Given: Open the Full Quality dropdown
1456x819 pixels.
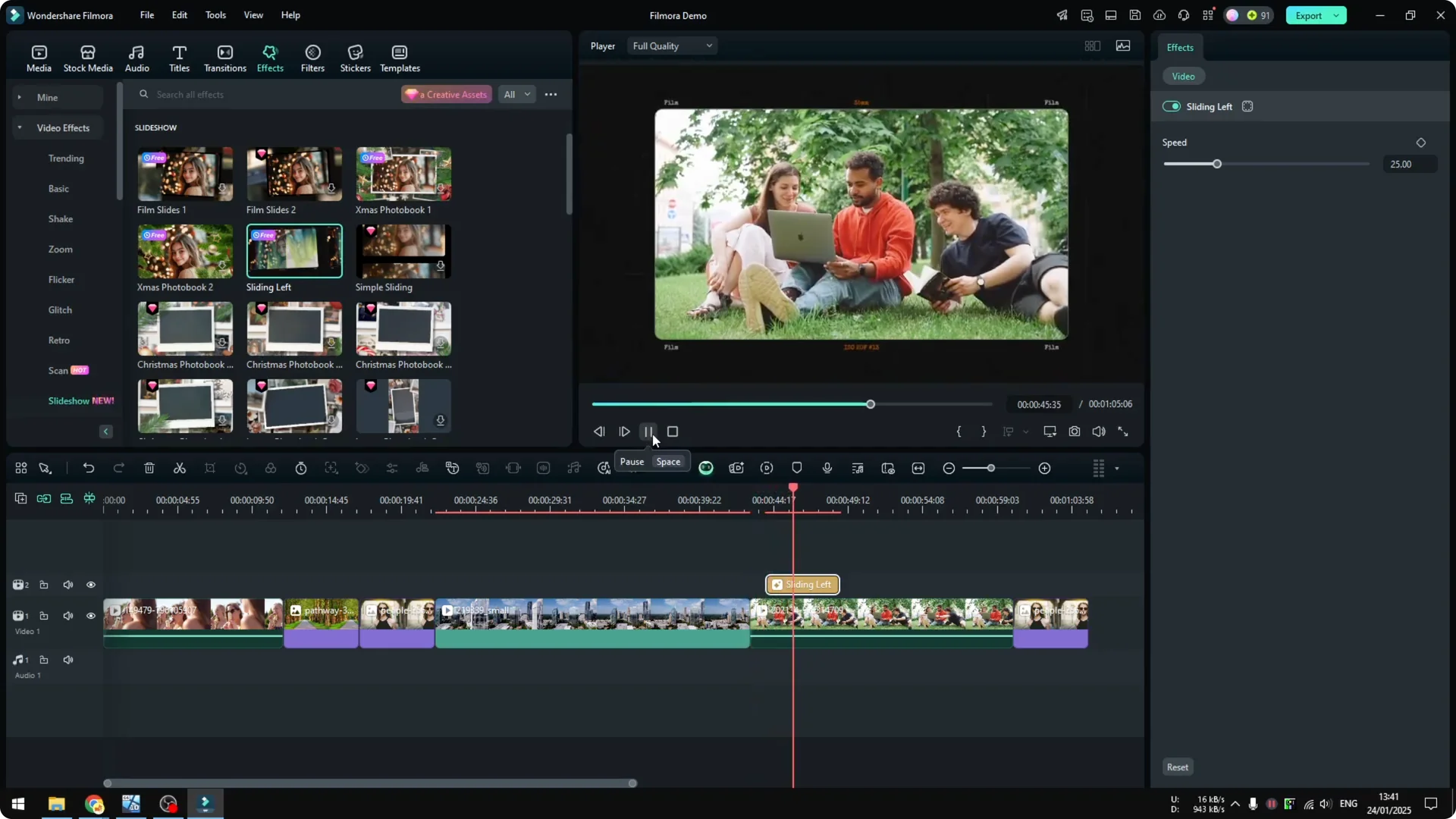Looking at the screenshot, I should (673, 46).
